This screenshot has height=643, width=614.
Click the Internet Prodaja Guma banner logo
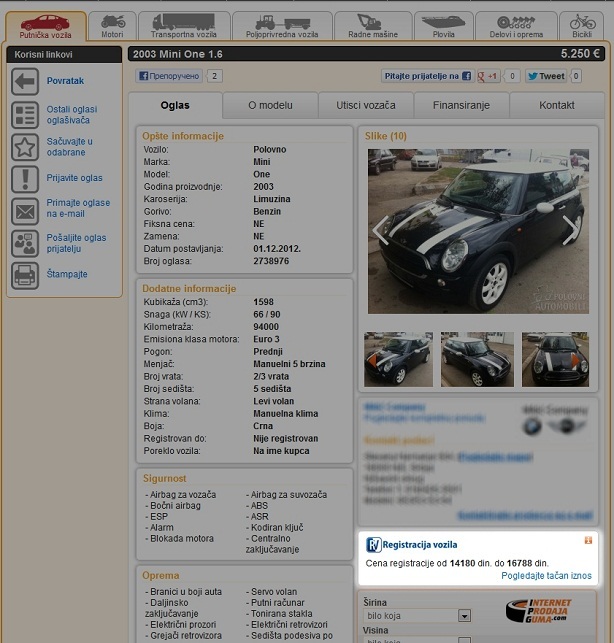(539, 611)
